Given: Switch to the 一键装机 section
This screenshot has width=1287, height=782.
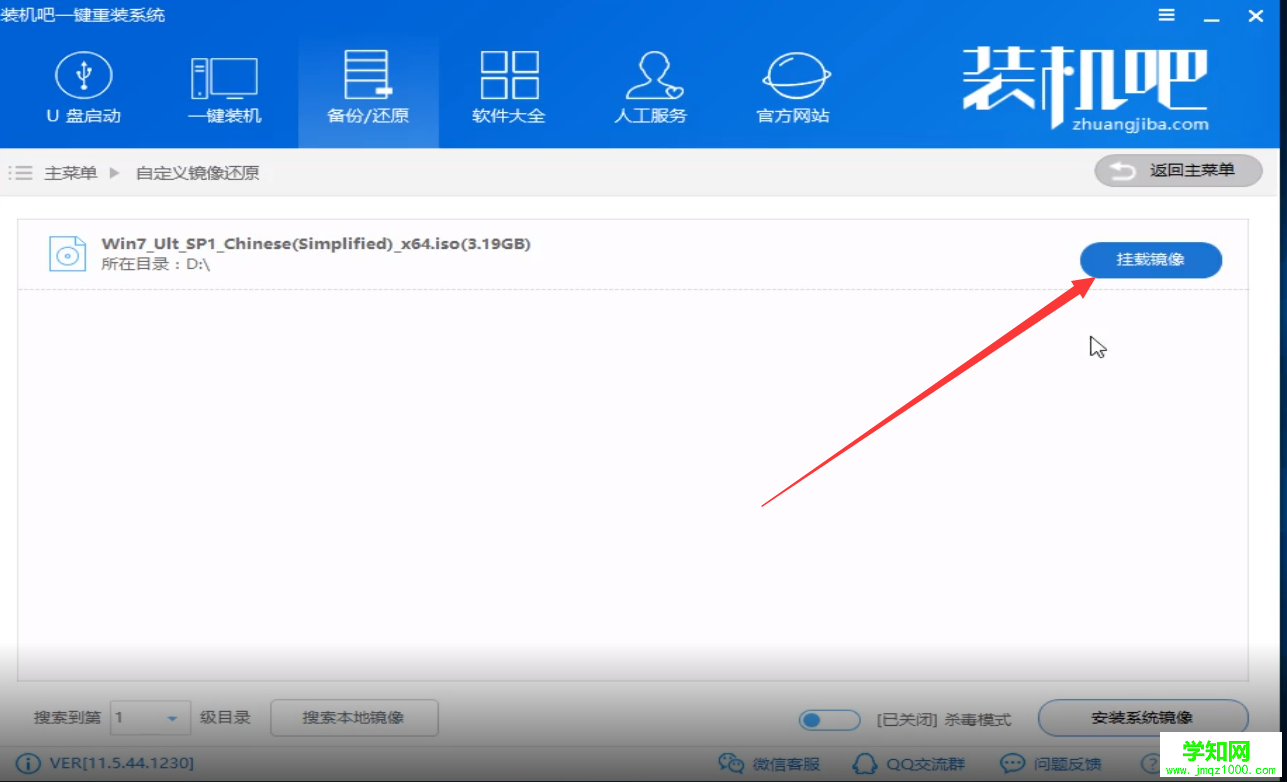Looking at the screenshot, I should (x=225, y=90).
